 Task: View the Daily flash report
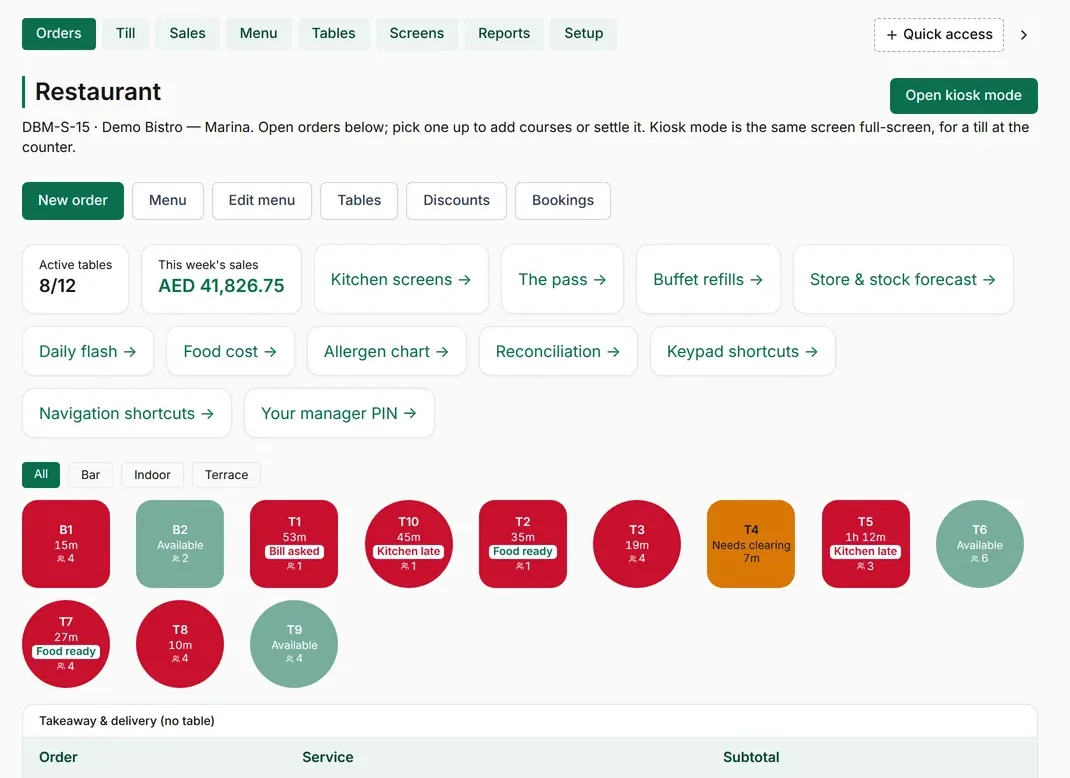click(x=88, y=351)
